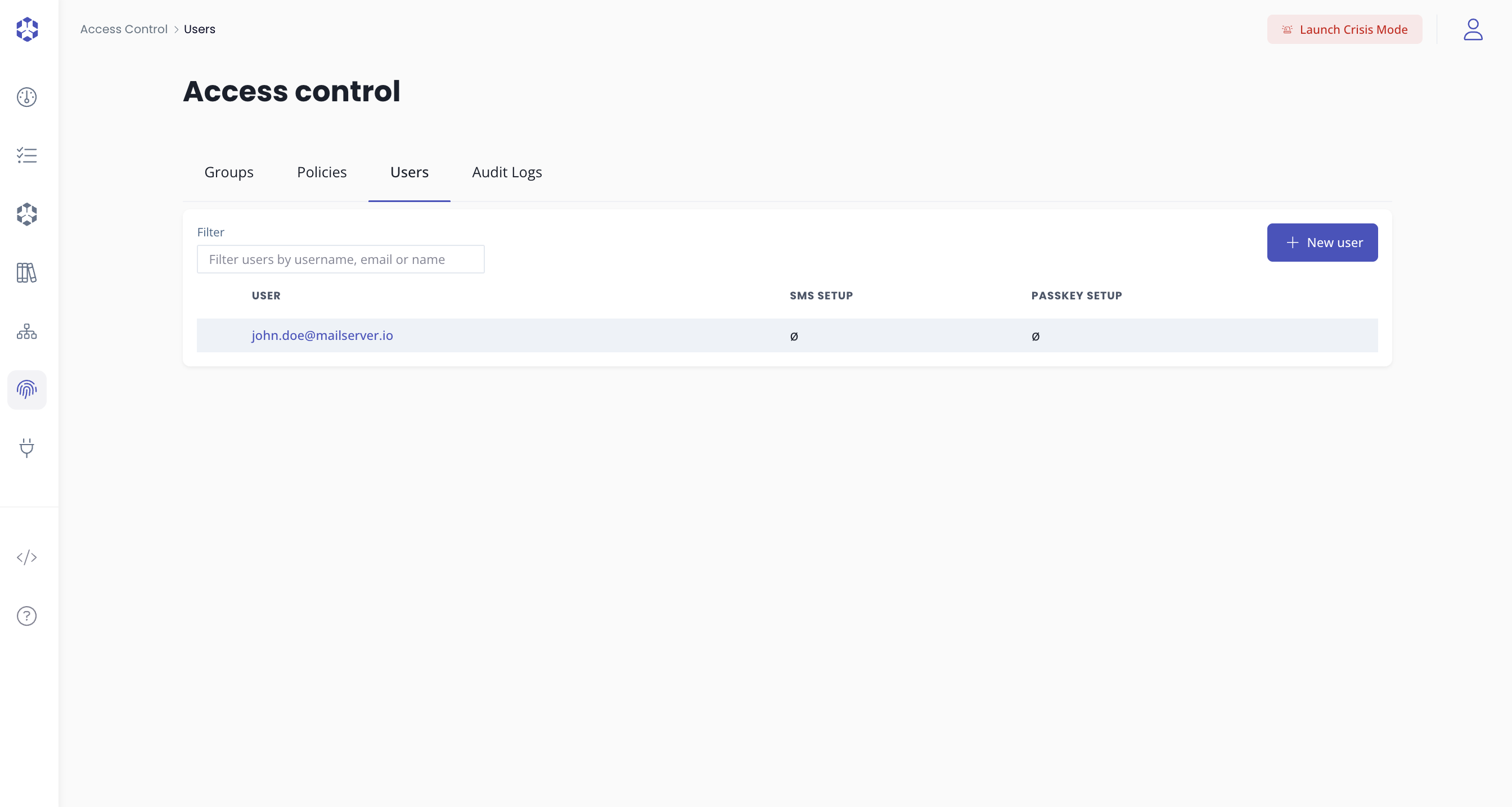Click the New user button
Image resolution: width=1512 pixels, height=807 pixels.
pyautogui.click(x=1322, y=243)
